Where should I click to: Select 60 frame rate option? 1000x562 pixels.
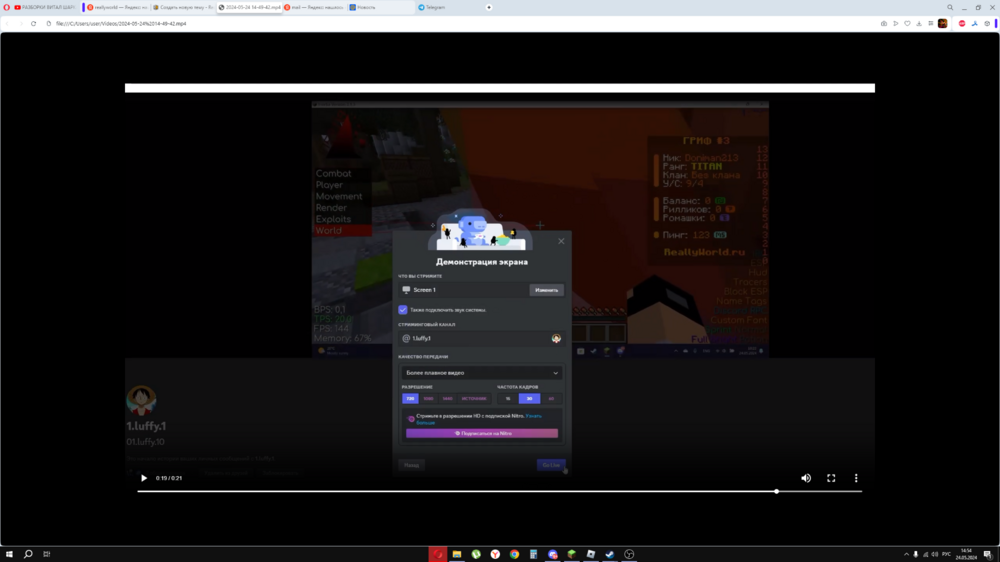tap(551, 399)
